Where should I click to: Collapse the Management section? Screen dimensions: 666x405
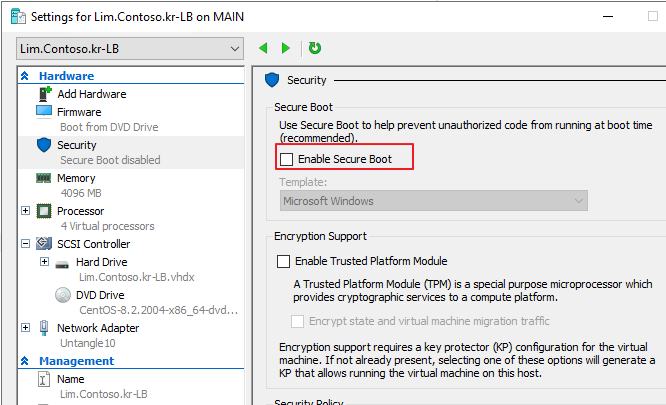(x=25, y=361)
